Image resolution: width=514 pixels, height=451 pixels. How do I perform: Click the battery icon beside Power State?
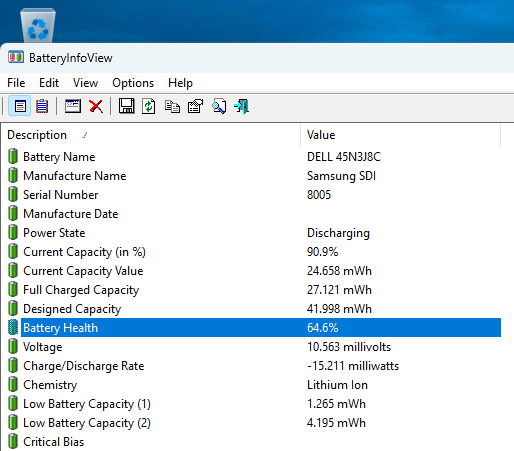13,232
